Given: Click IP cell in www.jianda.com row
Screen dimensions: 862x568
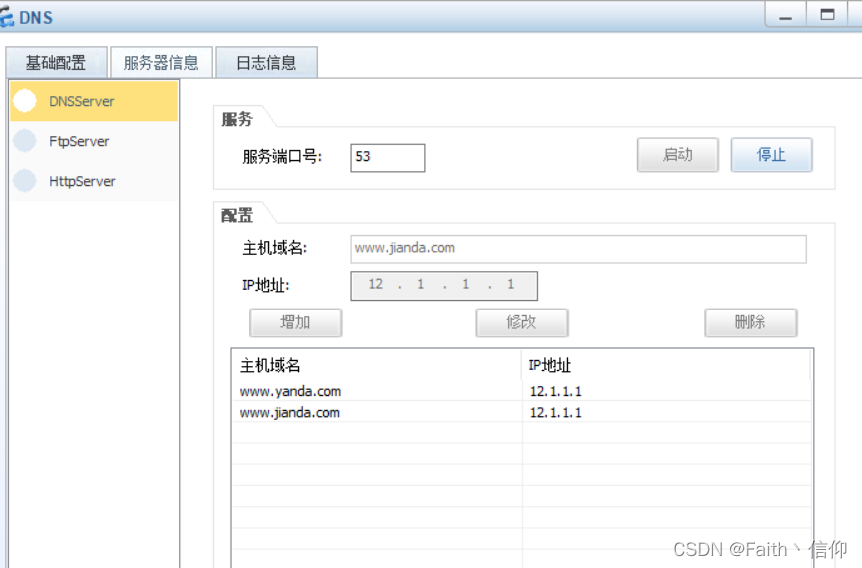Looking at the screenshot, I should [x=555, y=412].
